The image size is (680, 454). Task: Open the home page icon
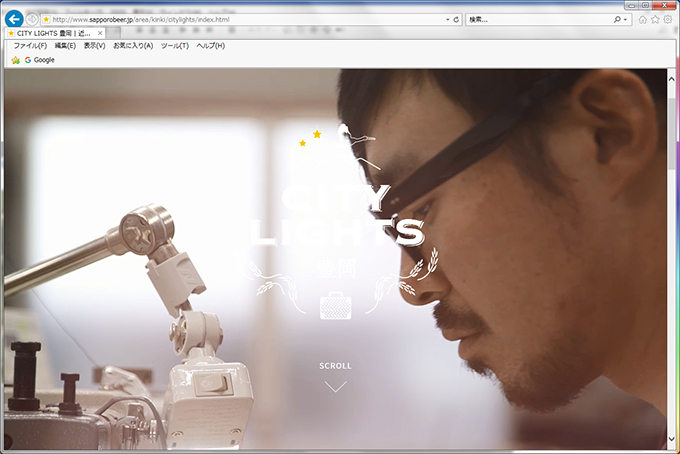(643, 20)
